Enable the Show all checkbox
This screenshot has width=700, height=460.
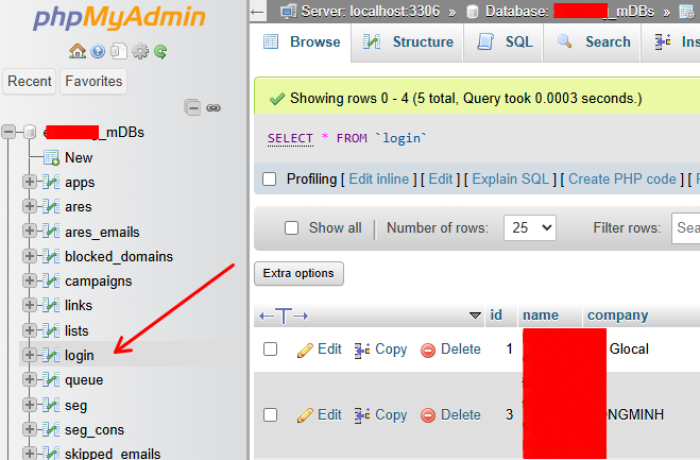point(292,228)
